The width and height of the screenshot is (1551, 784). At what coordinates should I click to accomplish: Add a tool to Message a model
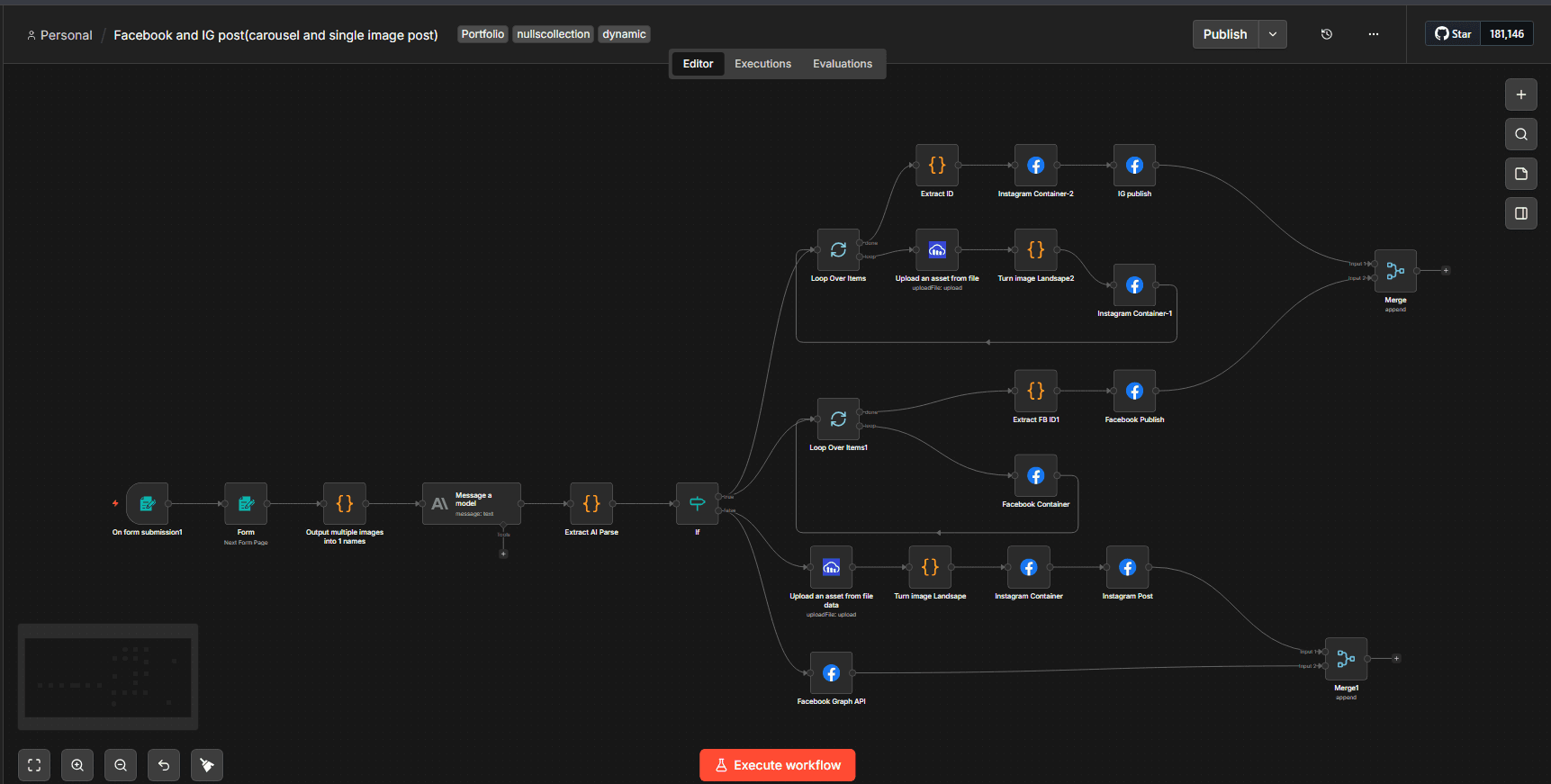click(503, 554)
